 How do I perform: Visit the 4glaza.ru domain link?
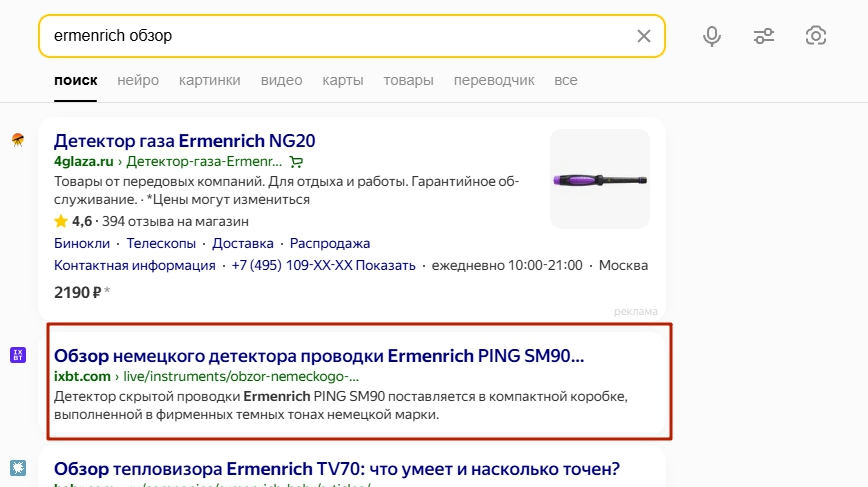(84, 162)
